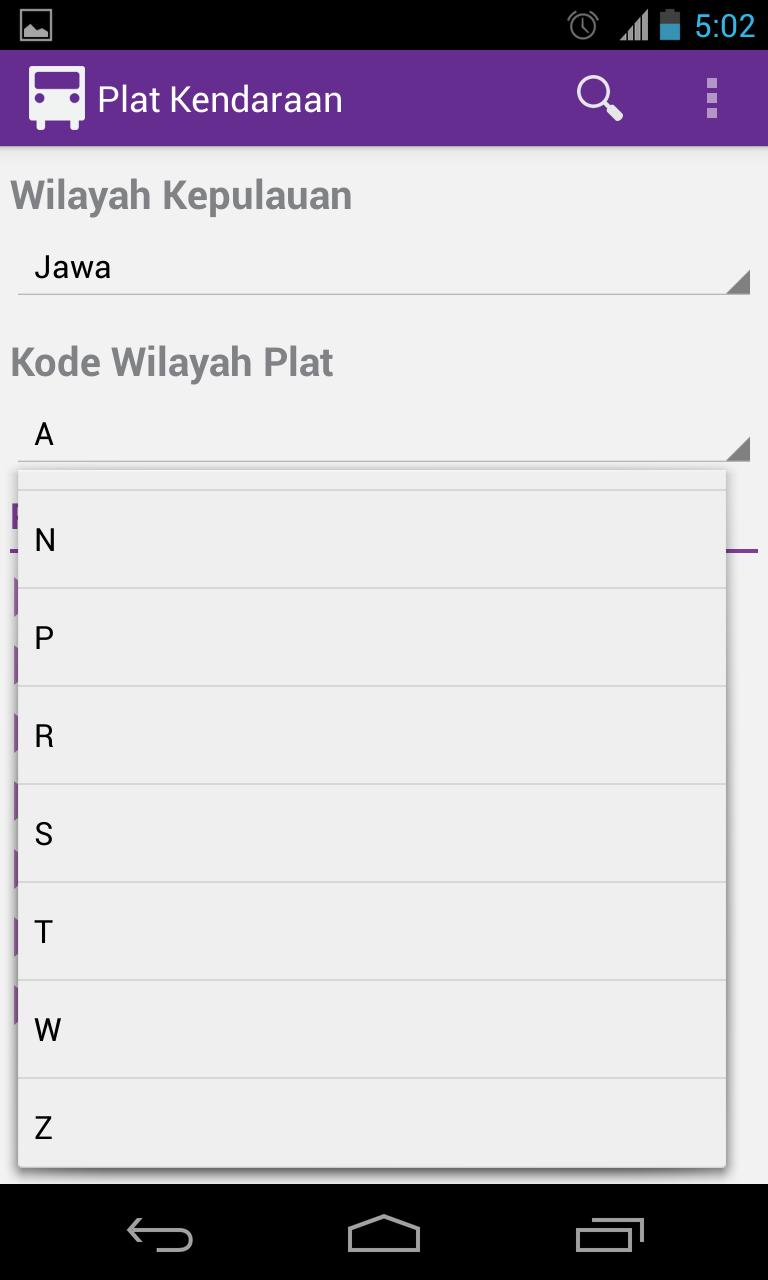Select letter T from the list
Screen dimensions: 768x1280
tap(371, 930)
